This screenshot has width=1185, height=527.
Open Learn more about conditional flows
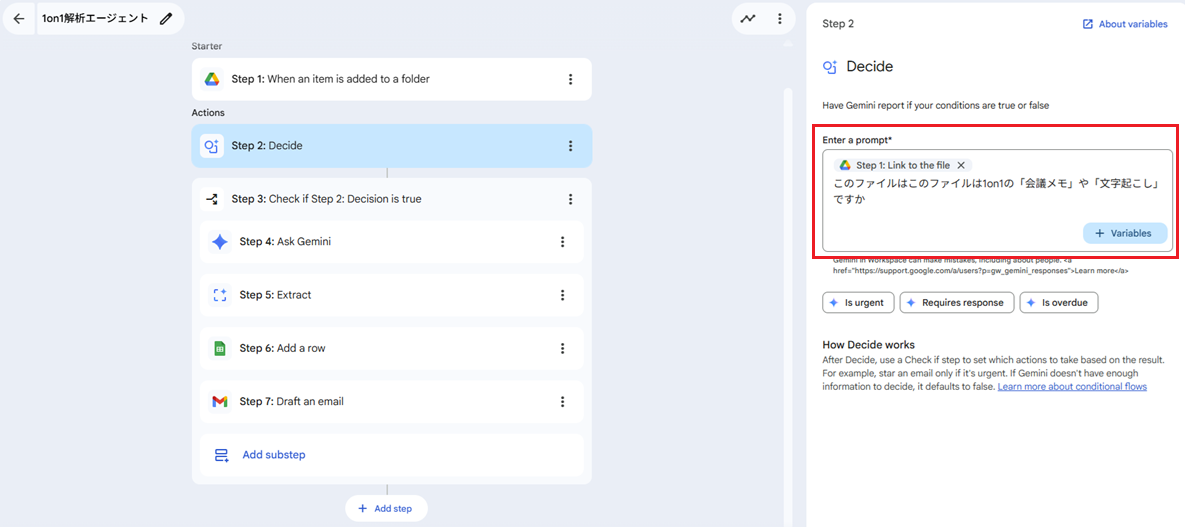point(1071,387)
